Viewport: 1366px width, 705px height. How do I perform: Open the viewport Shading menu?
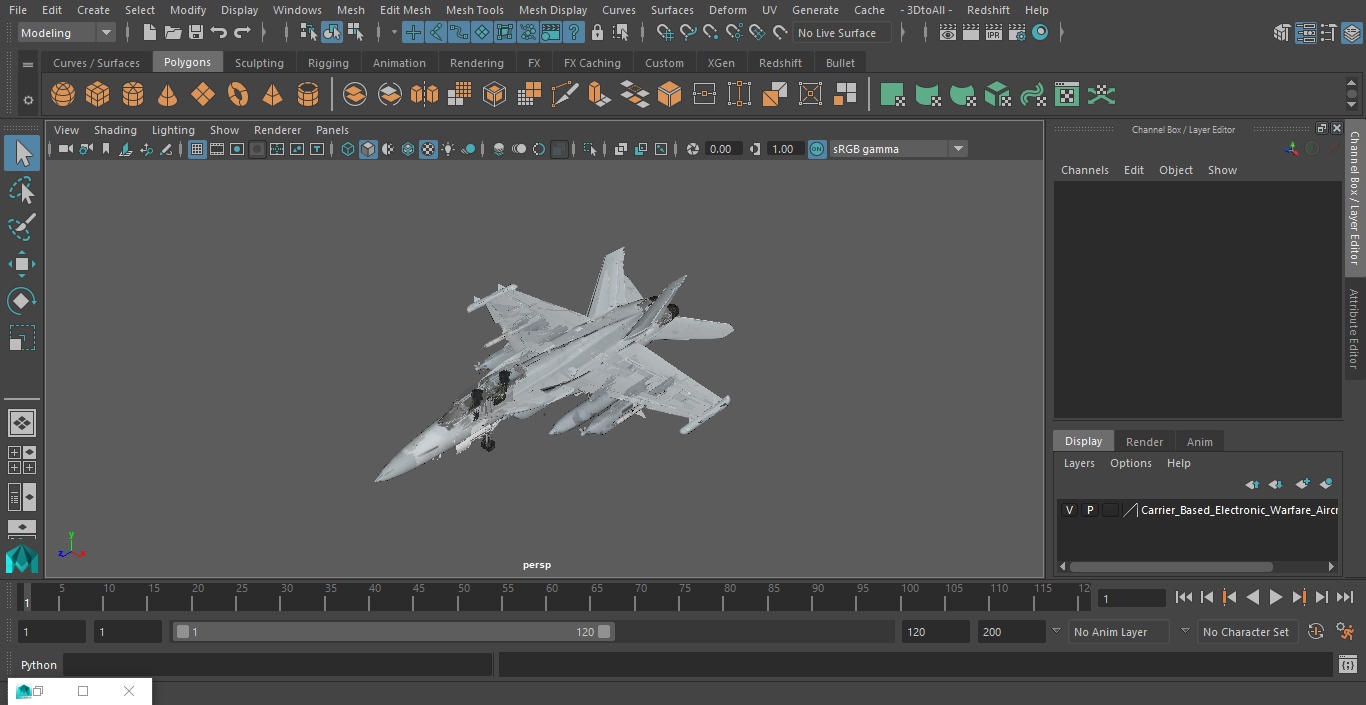tap(115, 130)
